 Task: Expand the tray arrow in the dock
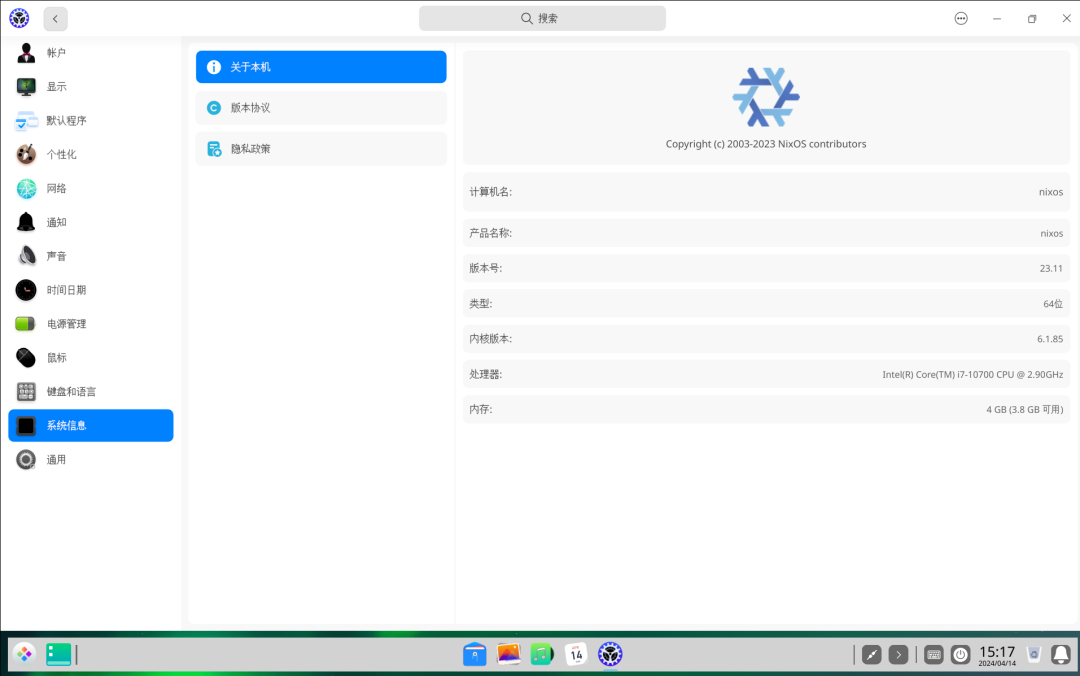tap(898, 655)
